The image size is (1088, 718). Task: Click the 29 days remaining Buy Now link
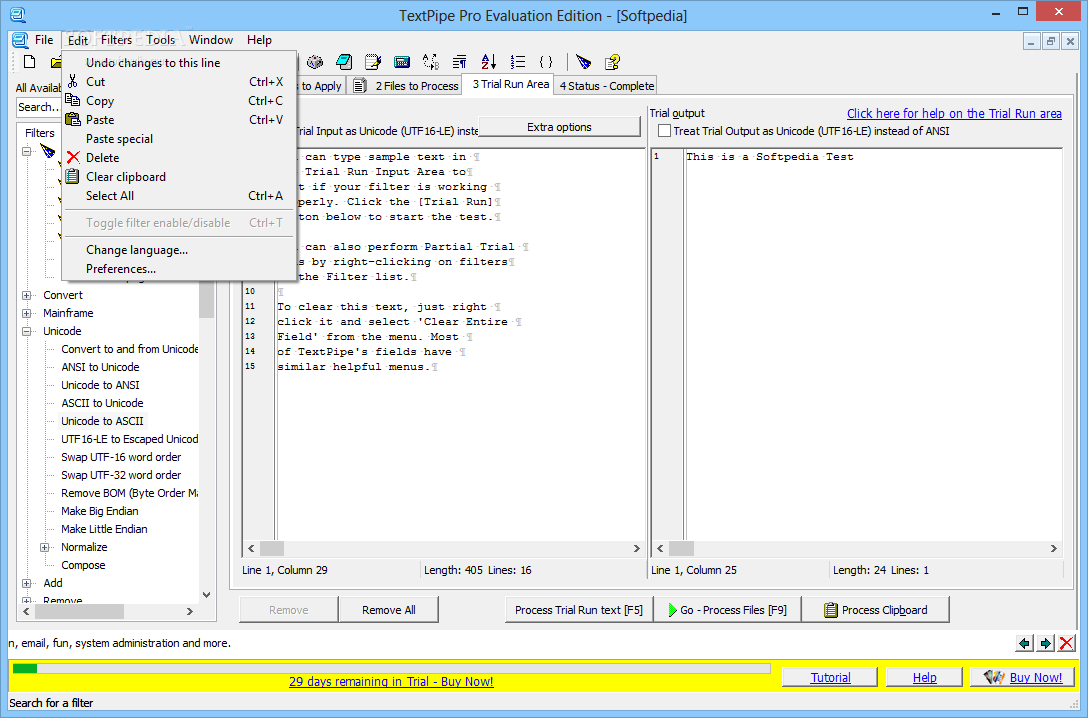coord(391,681)
